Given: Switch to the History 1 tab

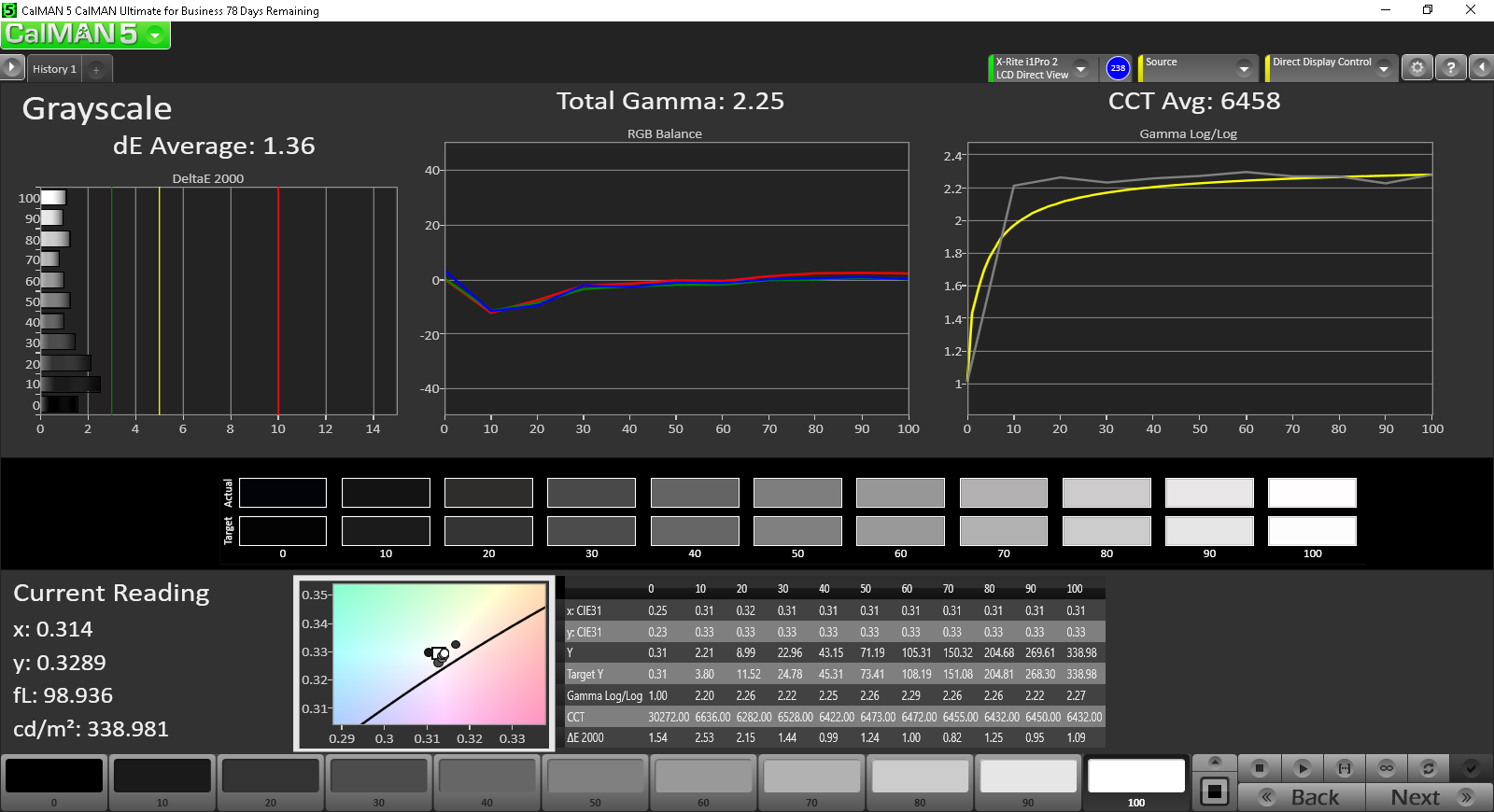Looking at the screenshot, I should click(x=54, y=69).
